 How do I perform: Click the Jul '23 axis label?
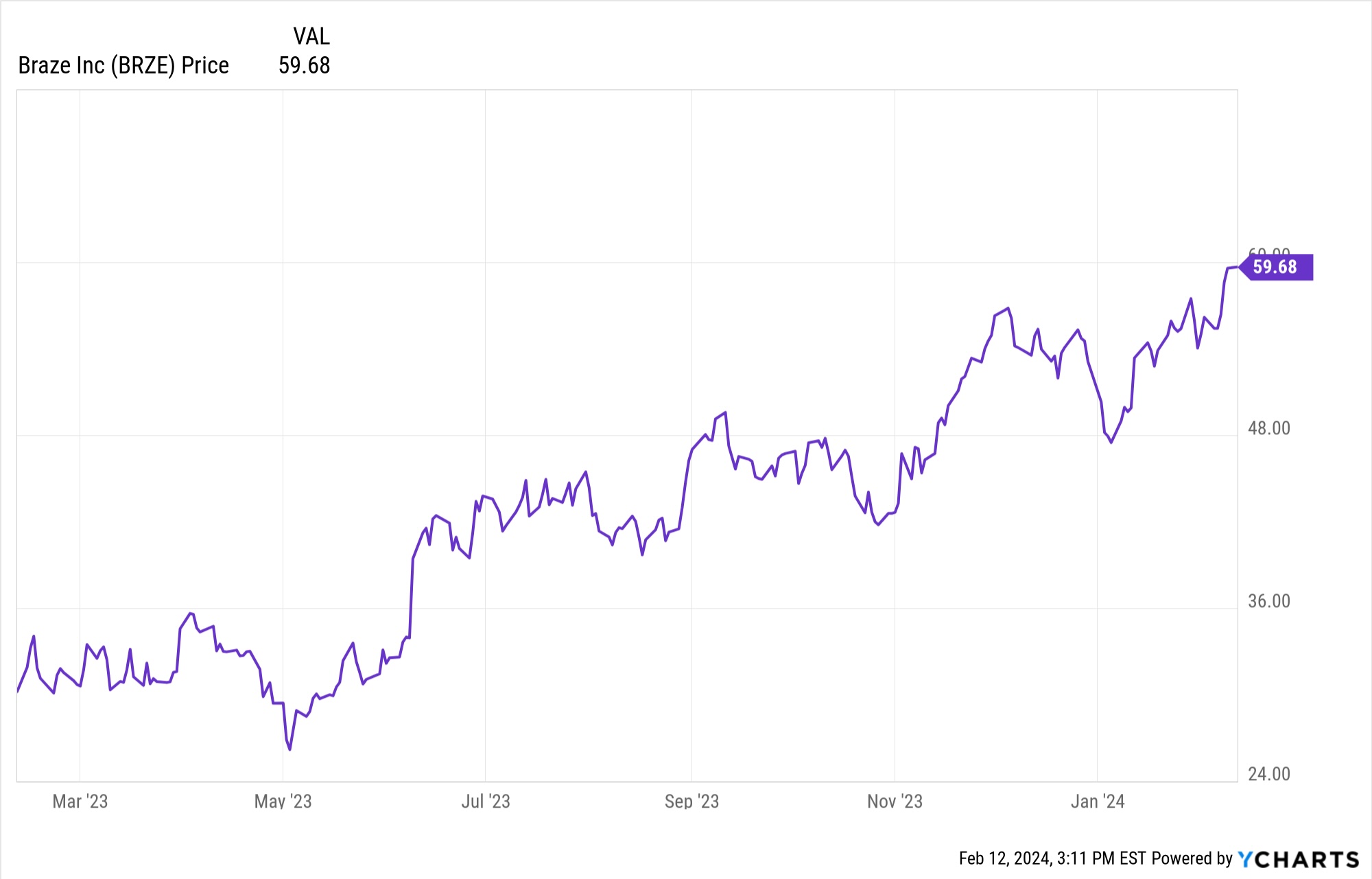486,801
